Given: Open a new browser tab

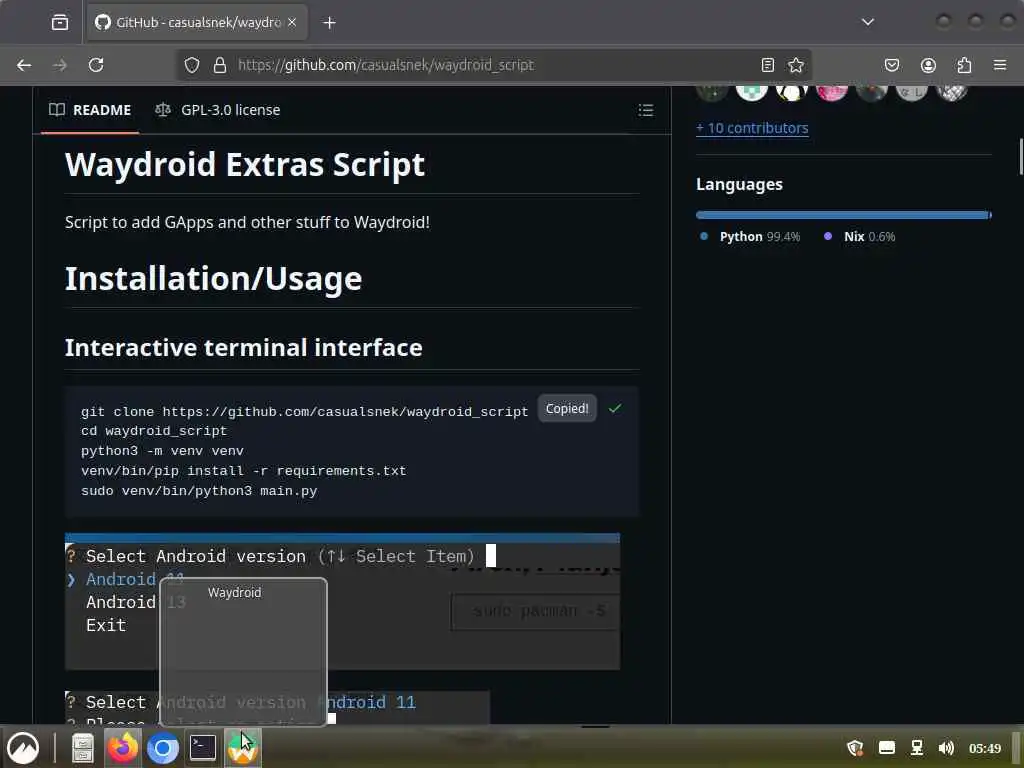Looking at the screenshot, I should pos(329,23).
